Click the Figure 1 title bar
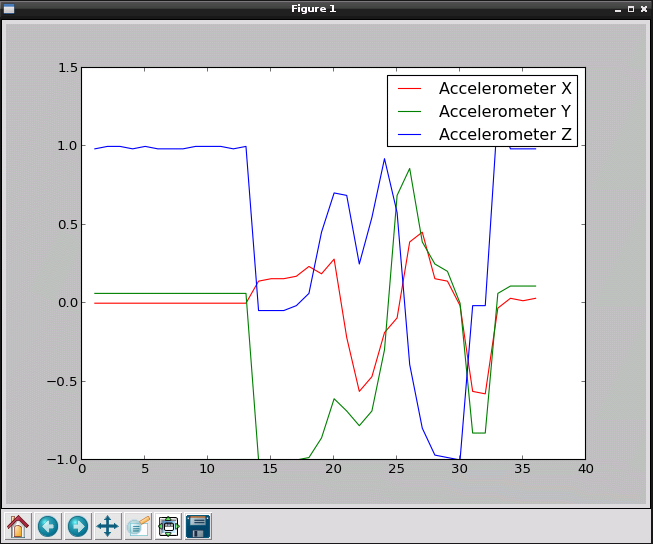 tap(313, 8)
